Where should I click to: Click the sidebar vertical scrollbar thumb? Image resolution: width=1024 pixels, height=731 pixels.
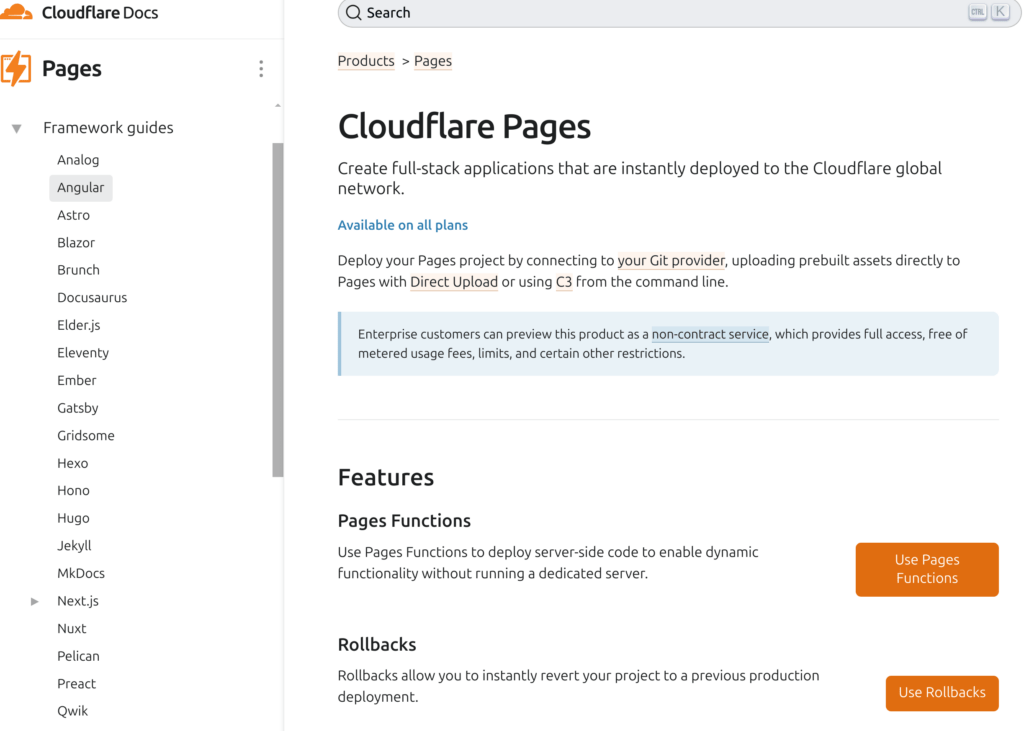[278, 310]
